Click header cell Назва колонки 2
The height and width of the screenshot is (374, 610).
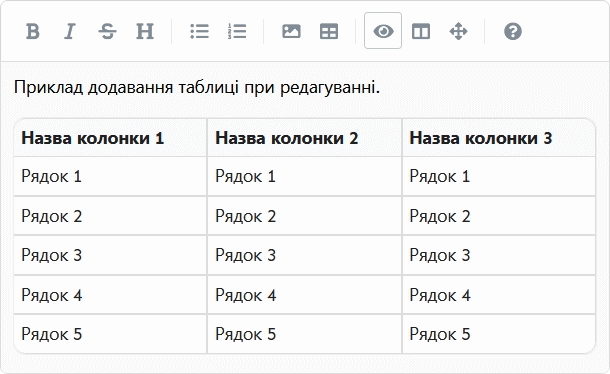(x=305, y=138)
